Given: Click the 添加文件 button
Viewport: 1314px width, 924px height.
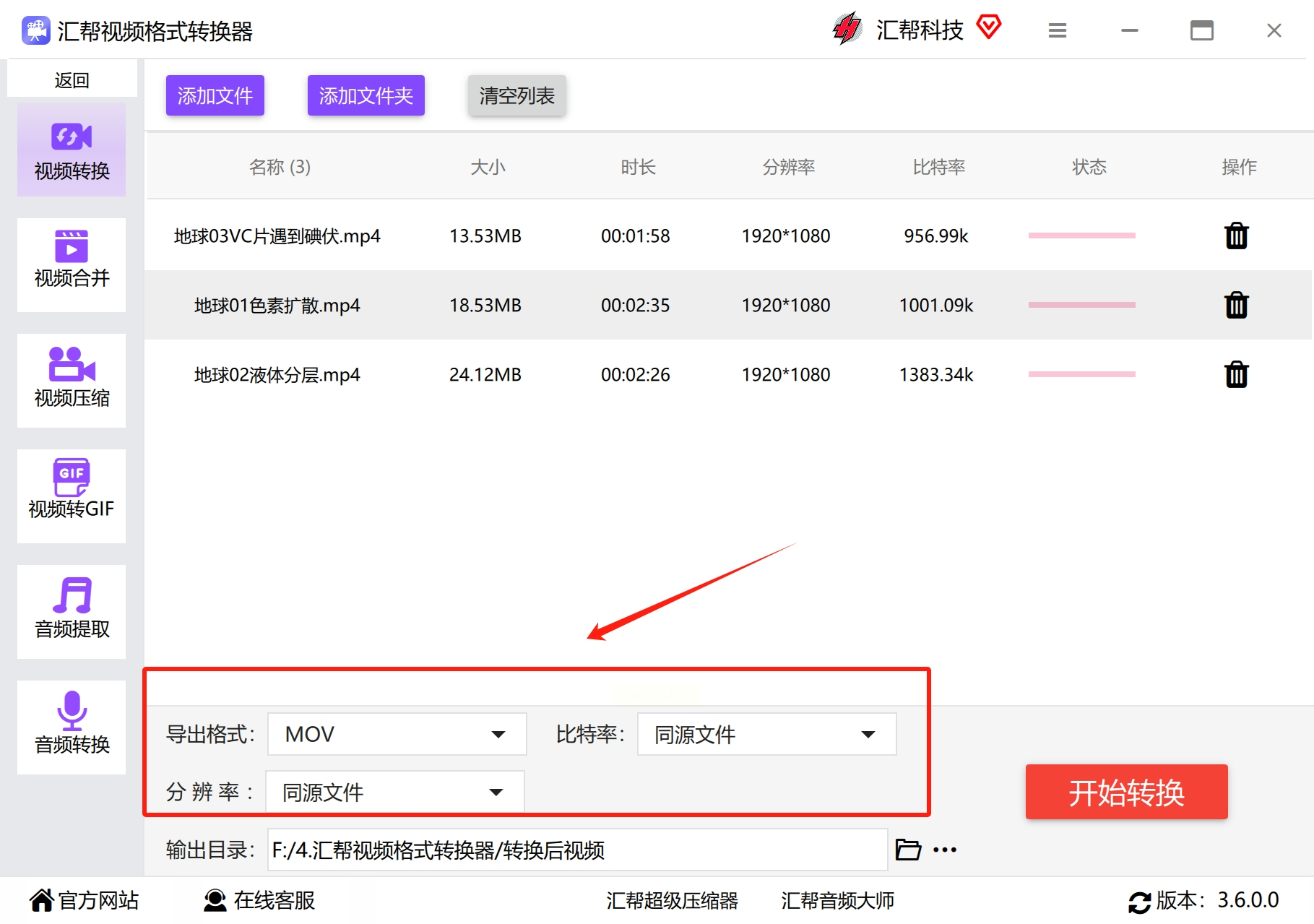Looking at the screenshot, I should tap(215, 95).
